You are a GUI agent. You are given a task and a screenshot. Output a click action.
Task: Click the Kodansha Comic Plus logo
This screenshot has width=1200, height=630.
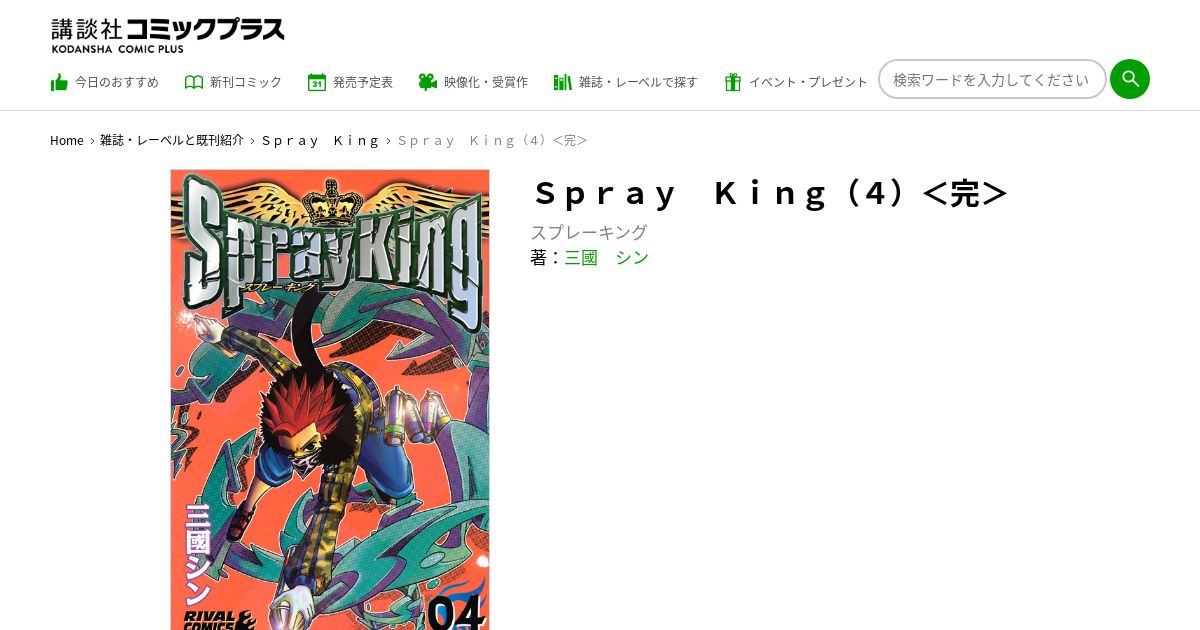pyautogui.click(x=168, y=35)
